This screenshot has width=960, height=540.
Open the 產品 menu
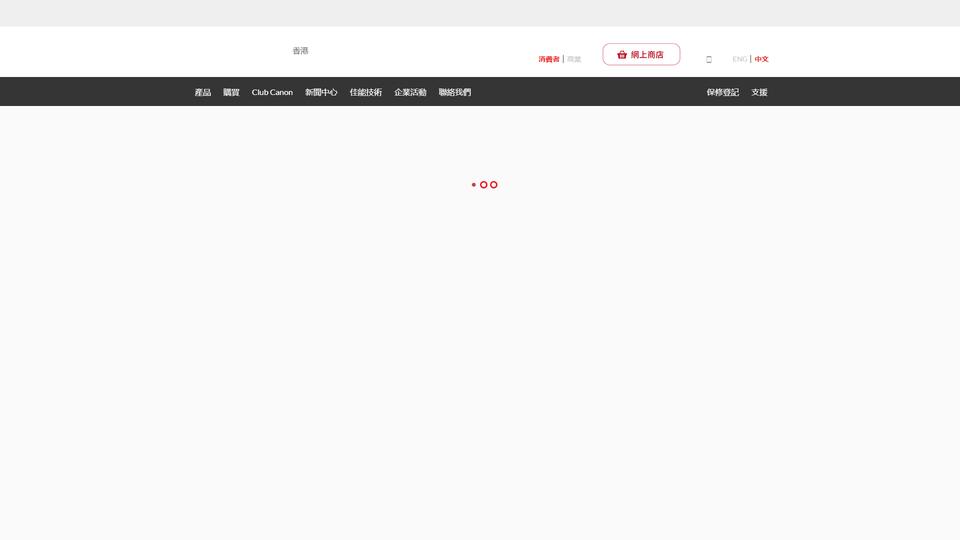203,92
